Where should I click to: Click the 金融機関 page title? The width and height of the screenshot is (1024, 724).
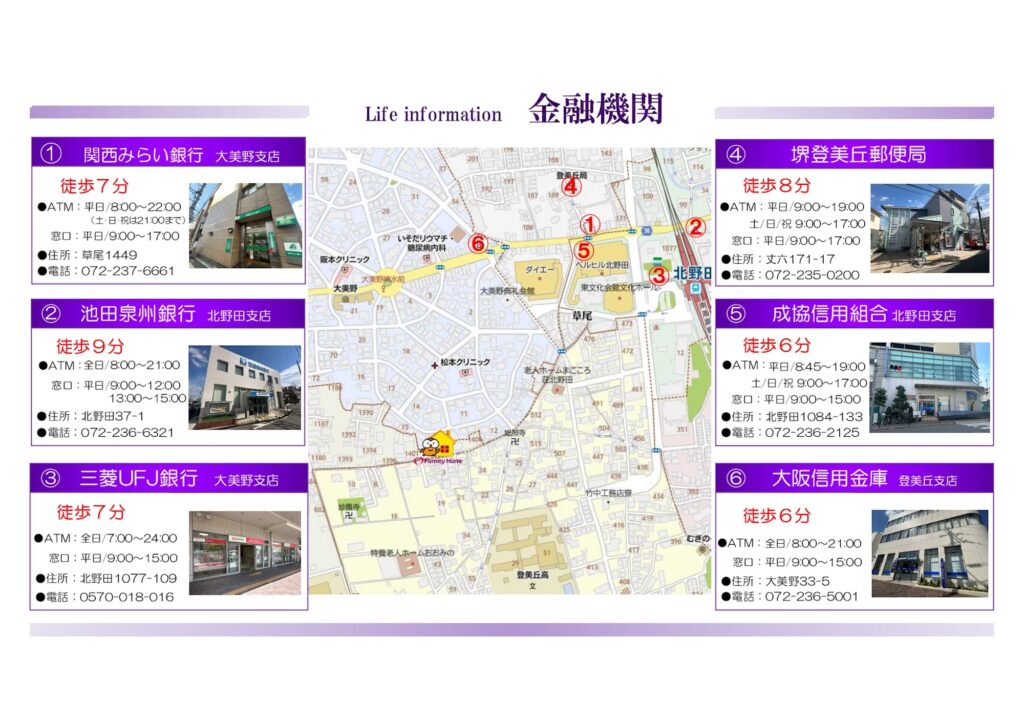click(596, 109)
